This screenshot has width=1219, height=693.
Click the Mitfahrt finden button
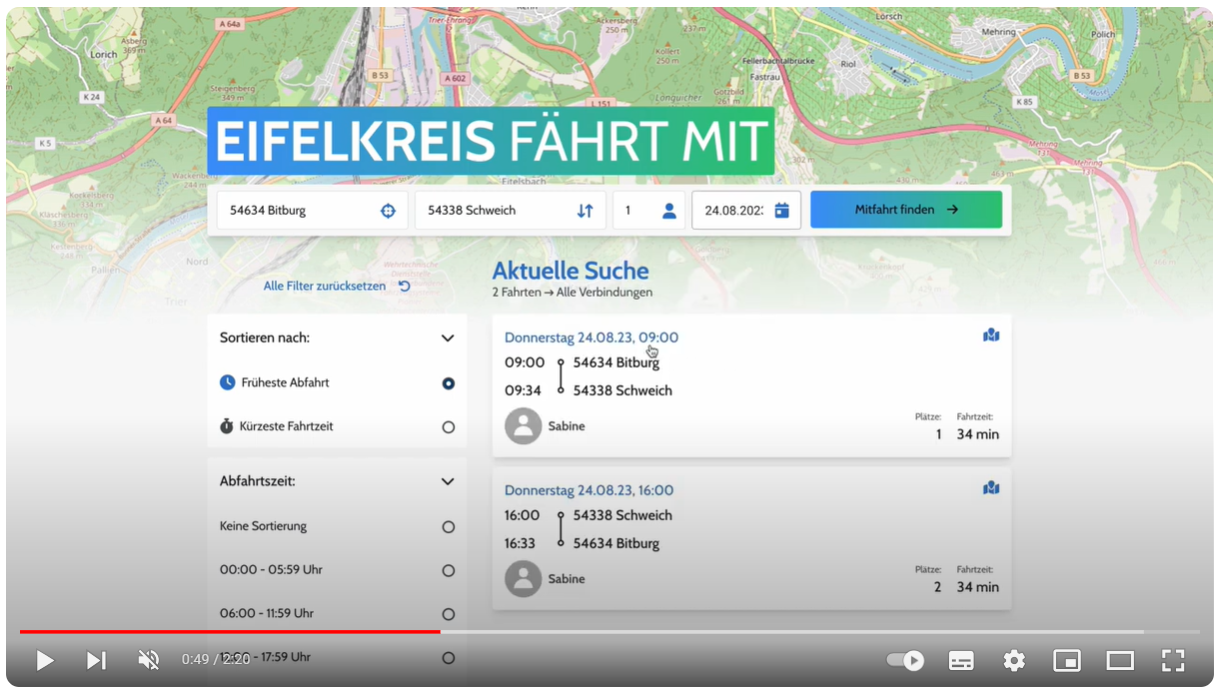click(x=905, y=210)
